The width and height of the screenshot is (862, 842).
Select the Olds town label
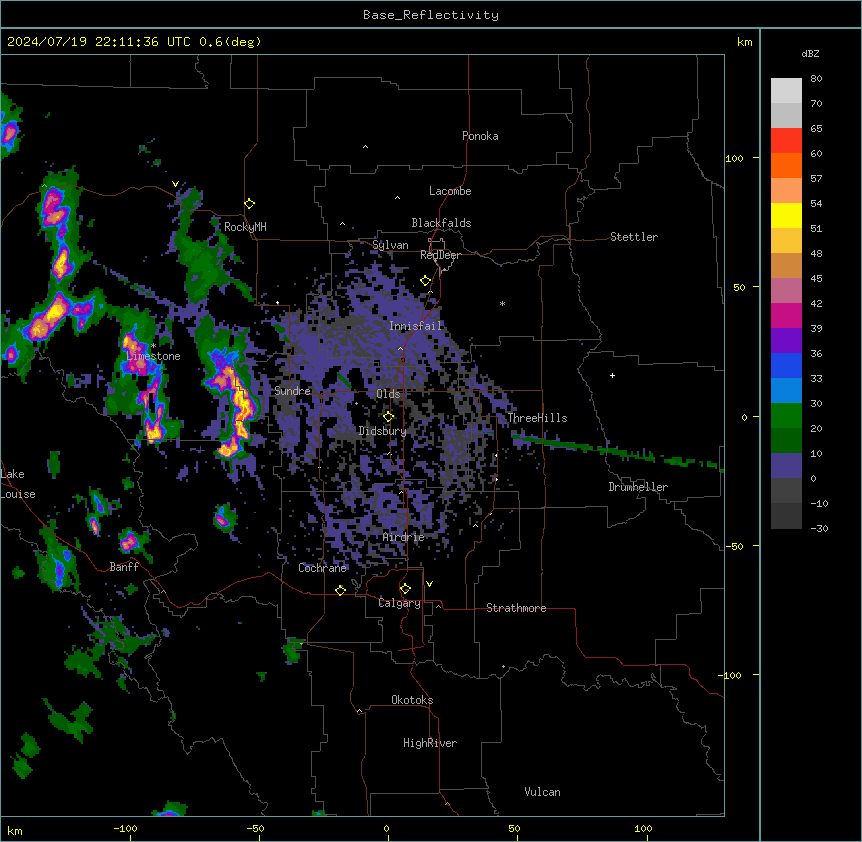[x=388, y=394]
